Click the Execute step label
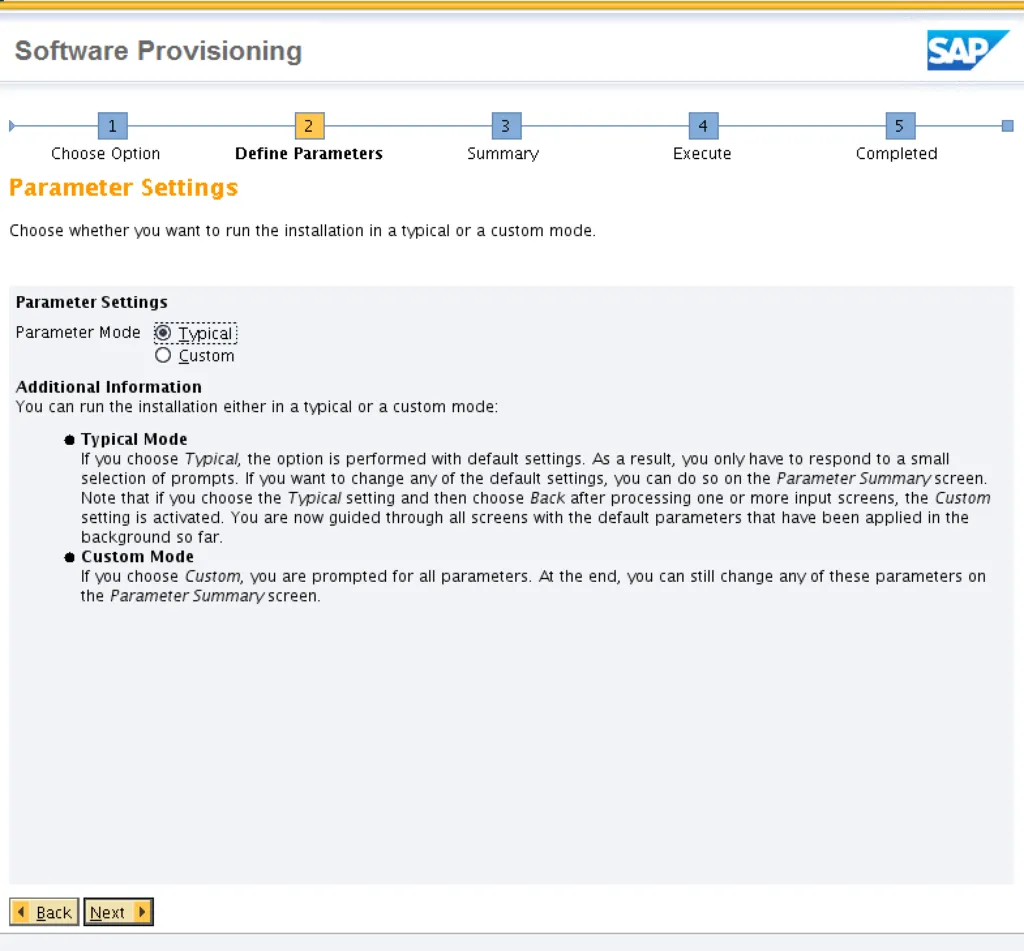 click(x=702, y=154)
